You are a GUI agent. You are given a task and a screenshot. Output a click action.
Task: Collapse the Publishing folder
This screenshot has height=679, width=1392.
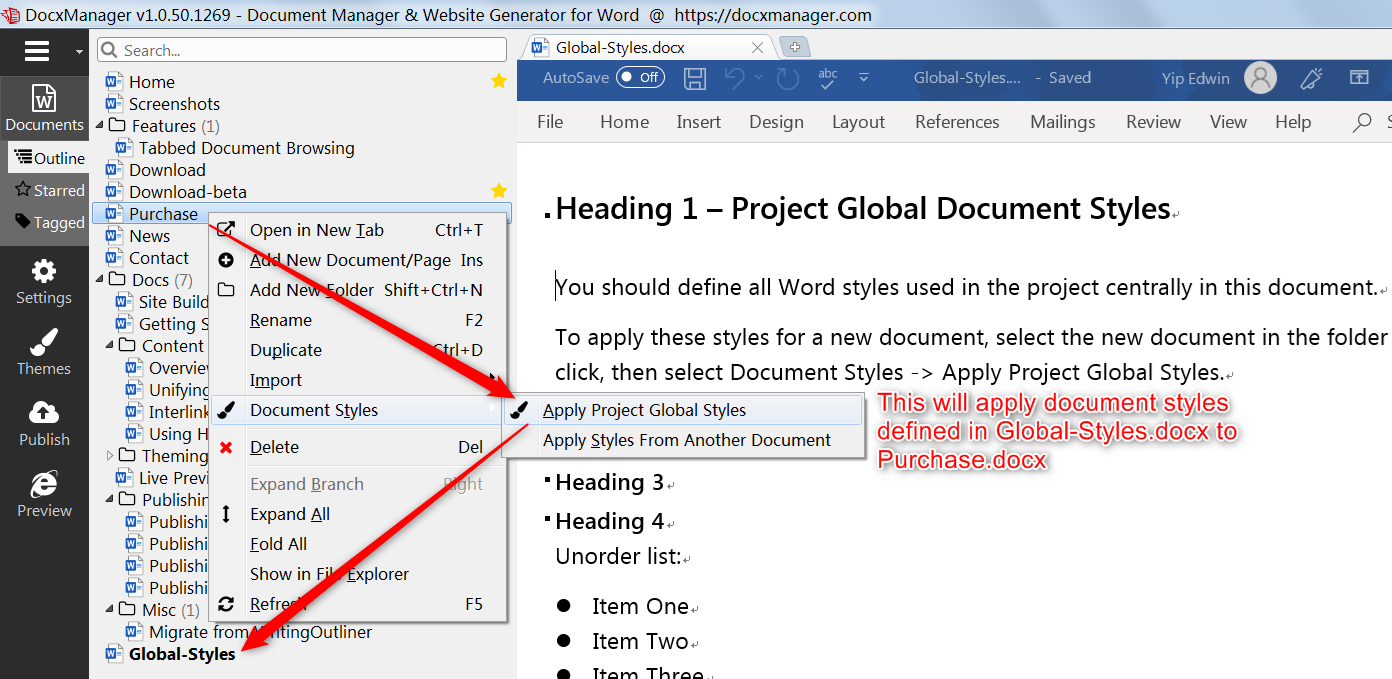(x=110, y=500)
